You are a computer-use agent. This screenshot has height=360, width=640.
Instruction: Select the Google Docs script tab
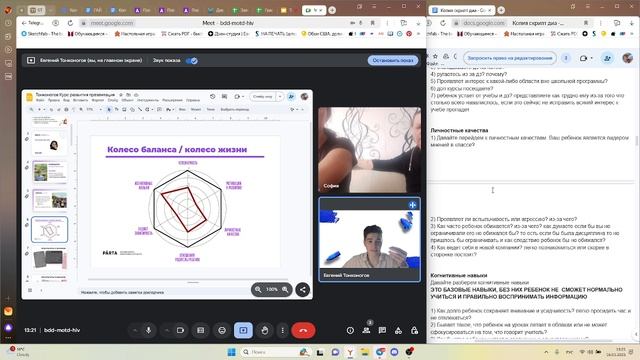pyautogui.click(x=461, y=10)
